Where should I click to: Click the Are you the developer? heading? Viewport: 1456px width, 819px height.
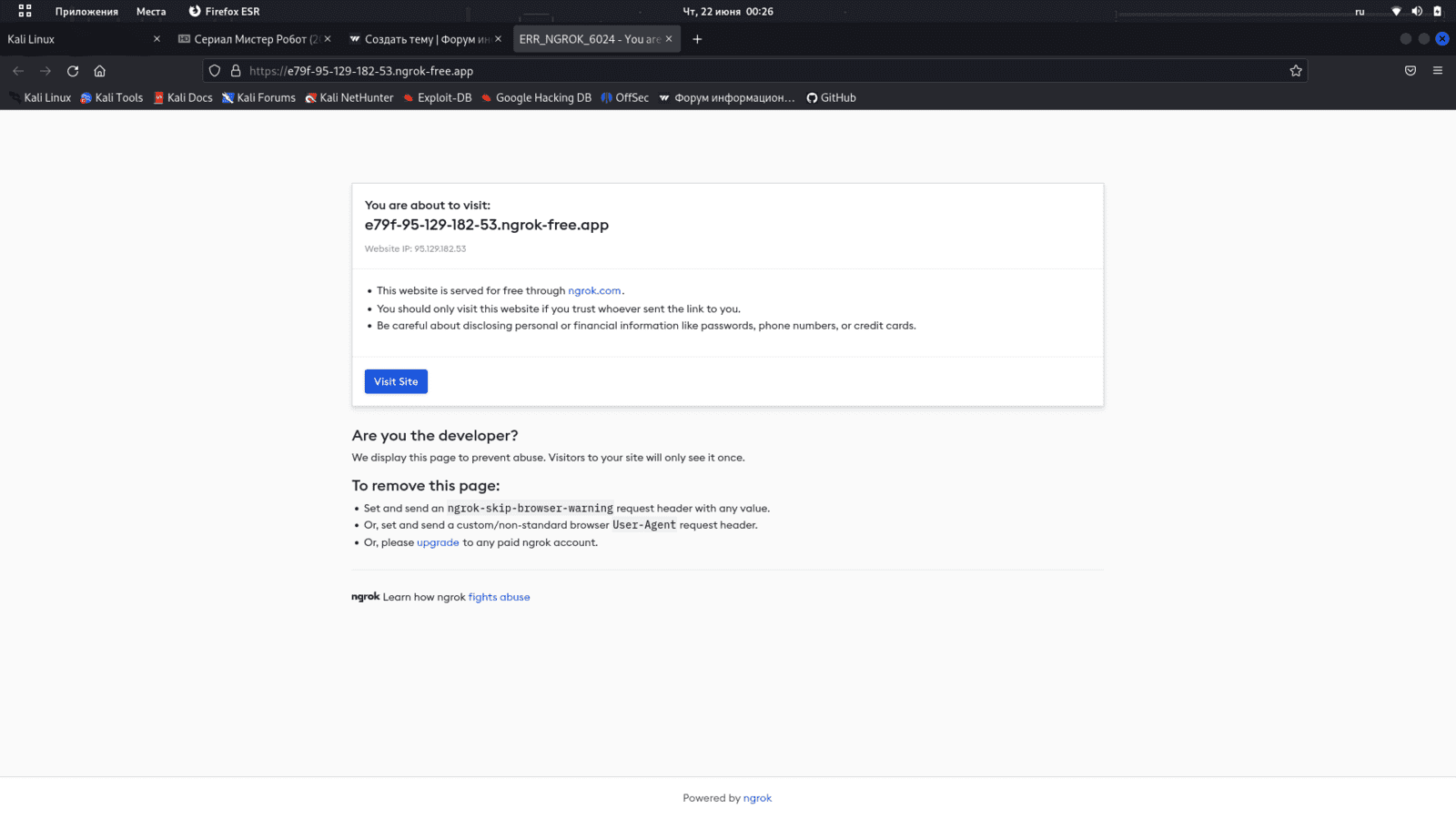[435, 436]
